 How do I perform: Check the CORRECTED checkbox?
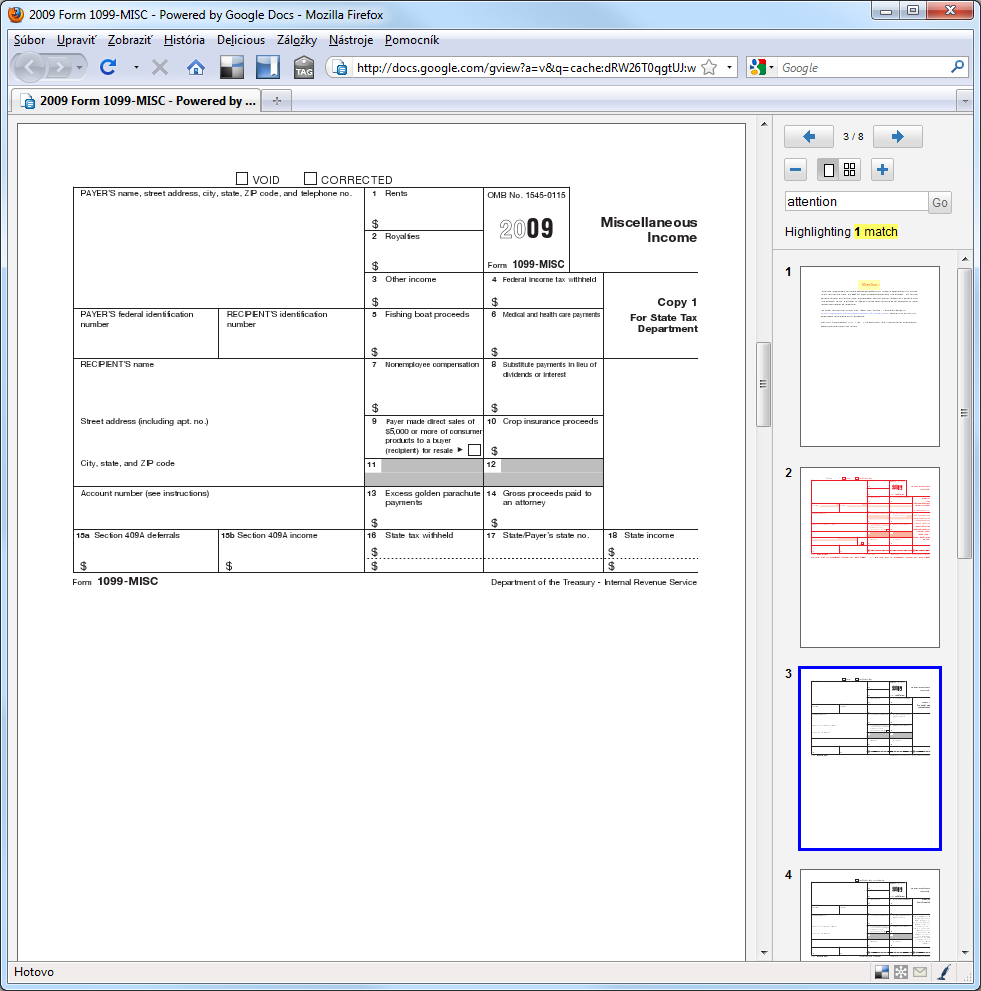point(310,179)
